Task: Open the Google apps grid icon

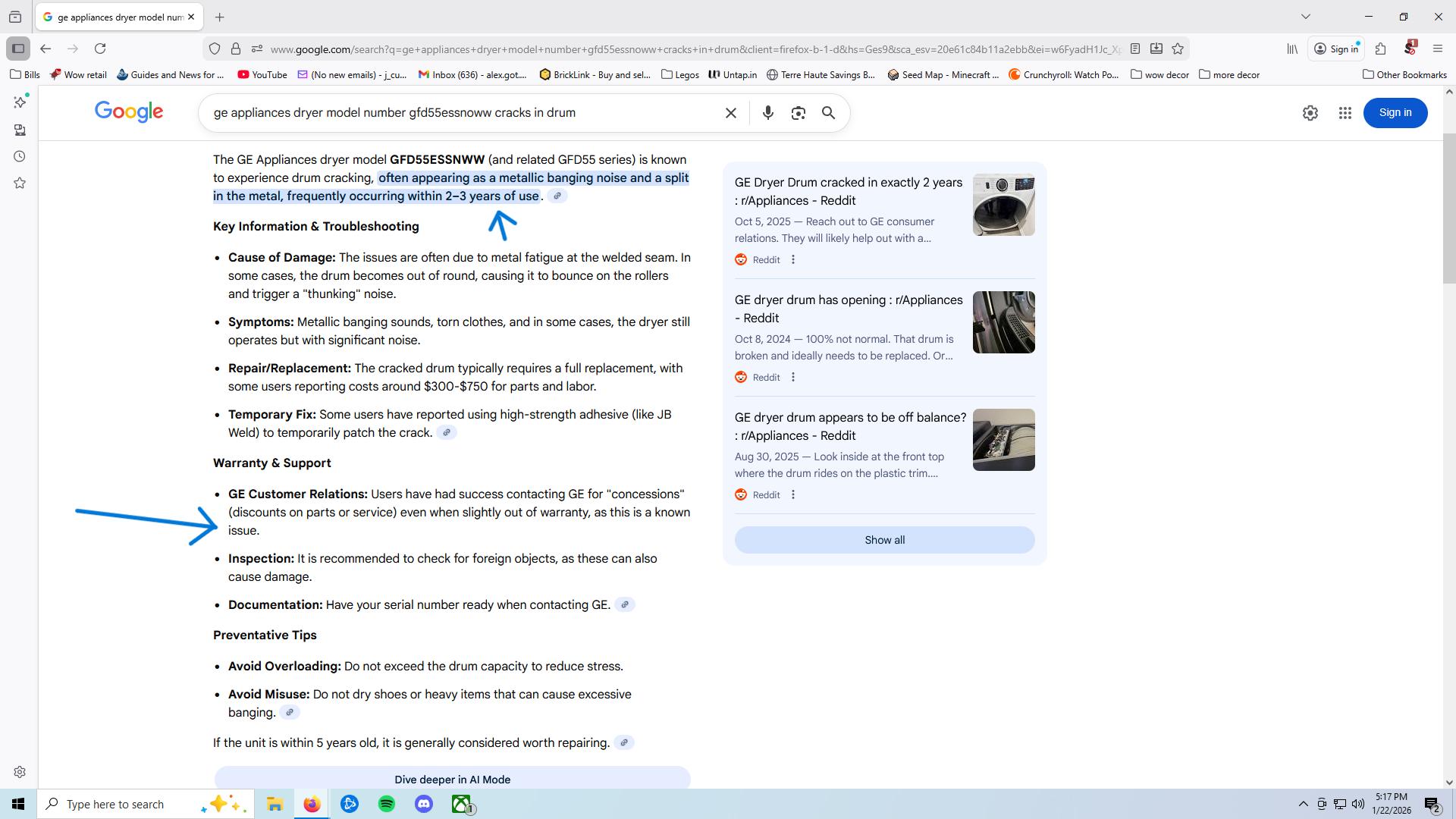Action: pos(1345,113)
